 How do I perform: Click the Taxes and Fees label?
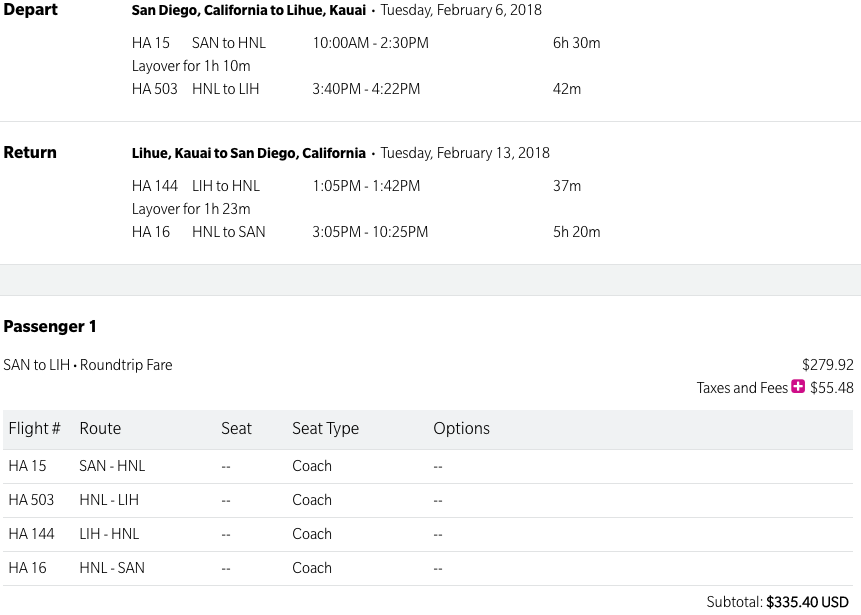tap(742, 388)
